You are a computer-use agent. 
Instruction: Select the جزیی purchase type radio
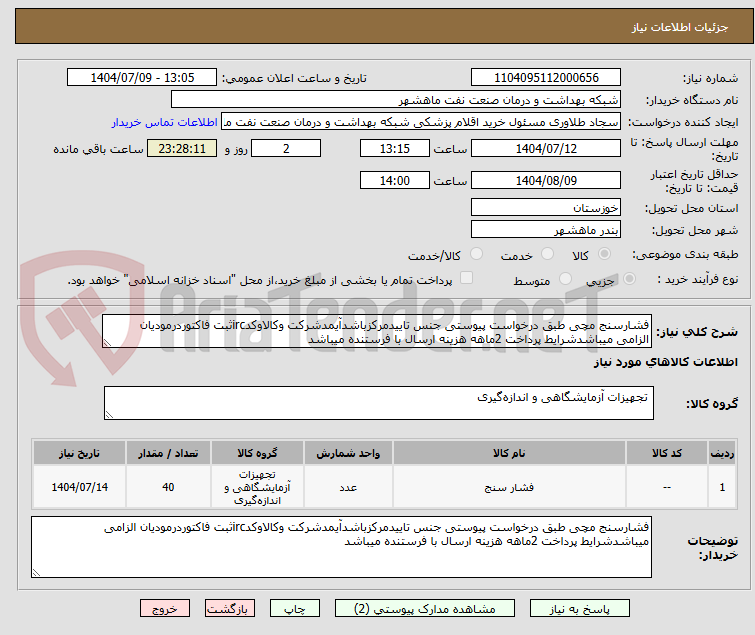tap(629, 279)
